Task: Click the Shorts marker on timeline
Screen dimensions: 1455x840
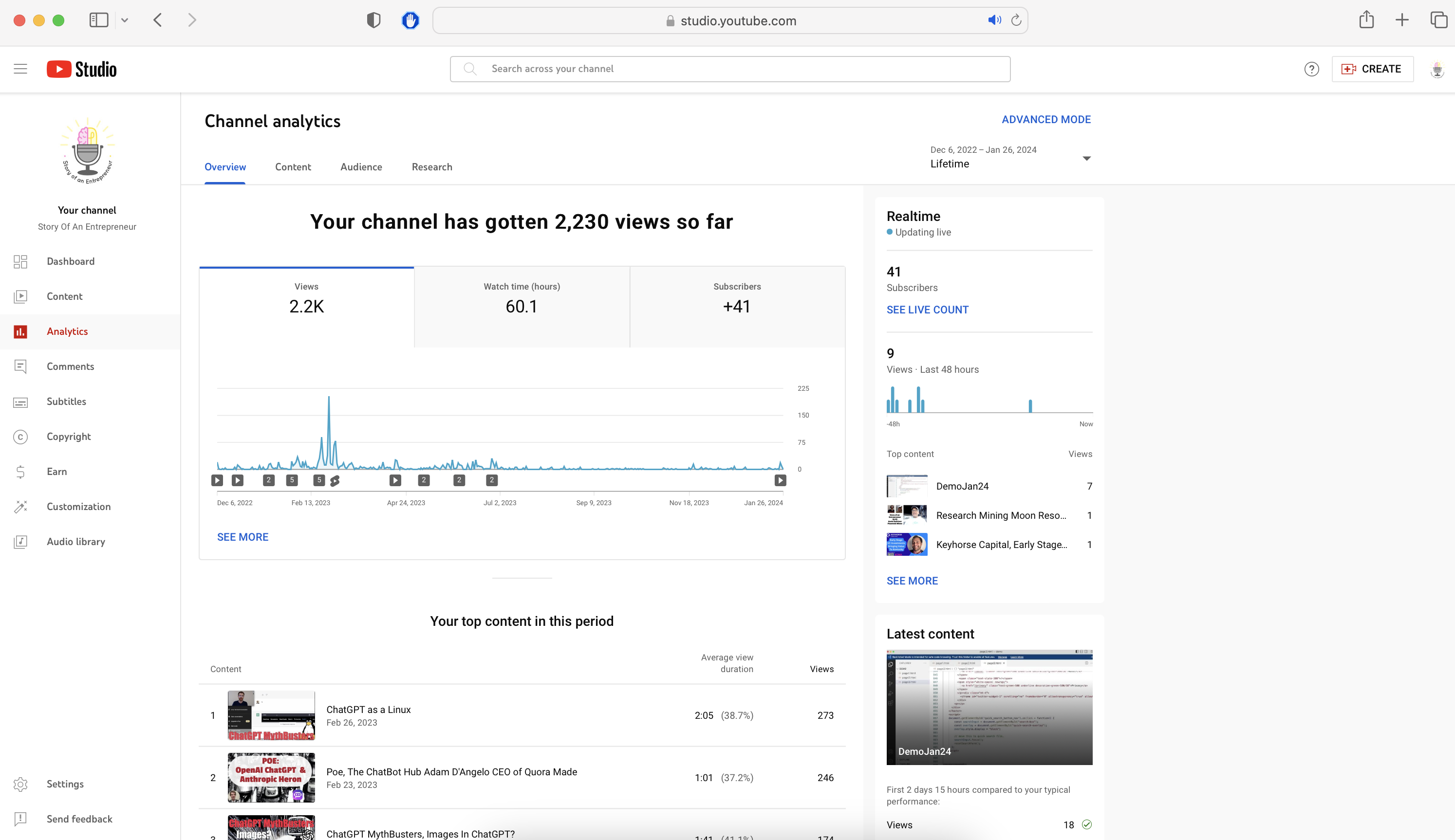Action: (x=335, y=480)
